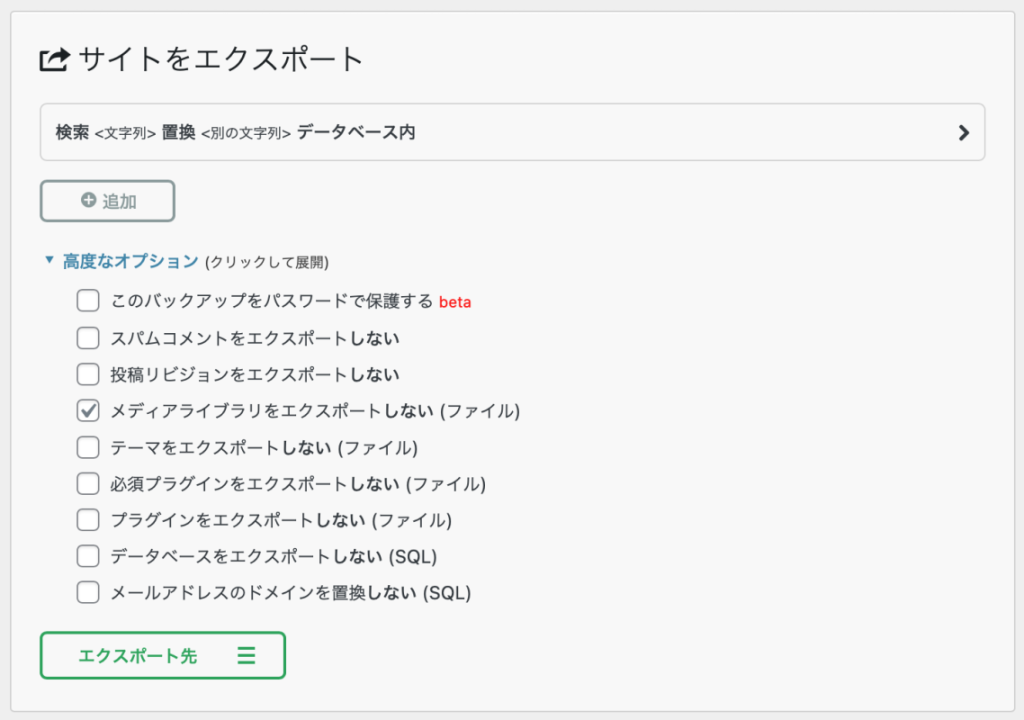Check メールアドレスのドメインを置換しない (SQL)
The height and width of the screenshot is (720, 1024).
click(x=88, y=592)
